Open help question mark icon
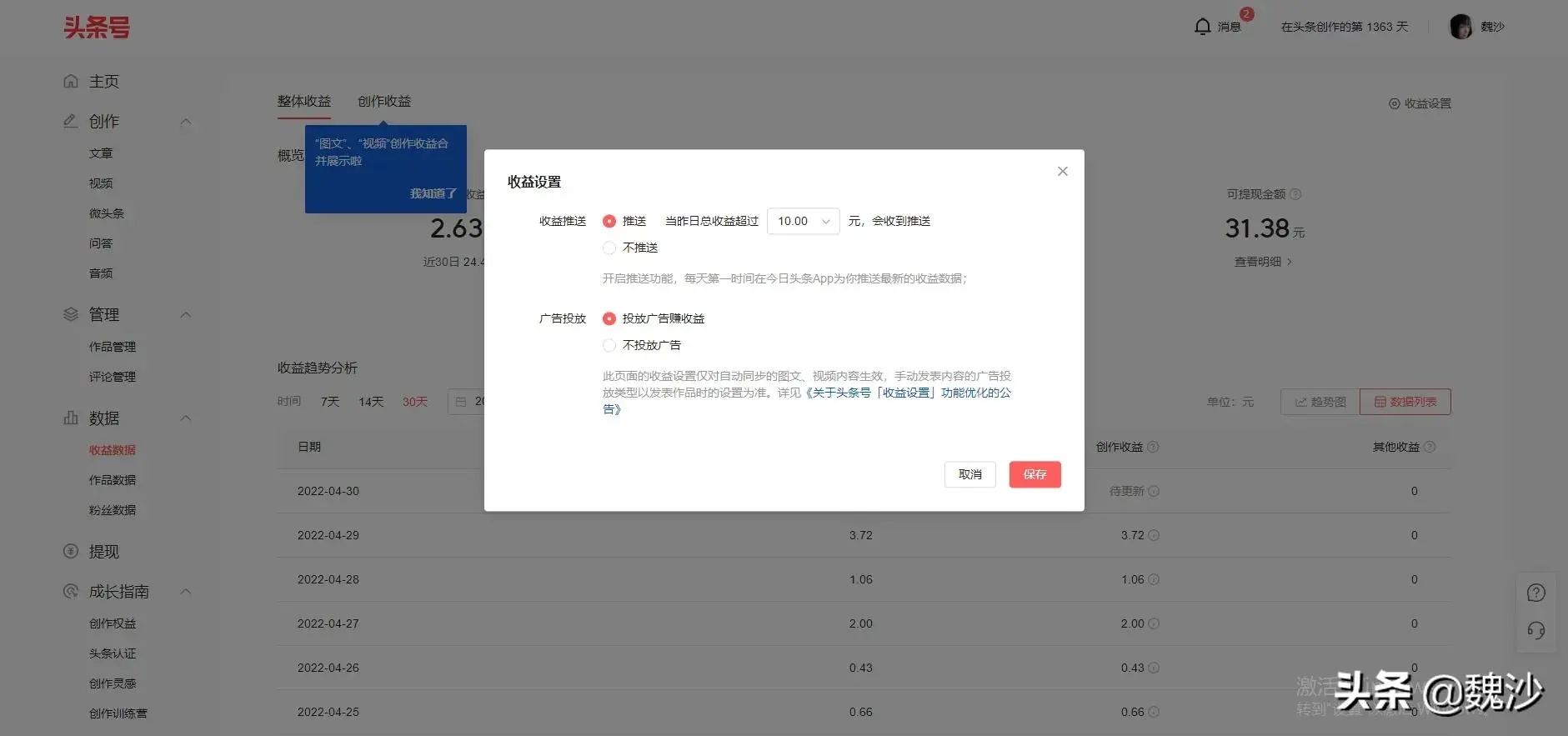Viewport: 1568px width, 736px height. pos(1535,593)
